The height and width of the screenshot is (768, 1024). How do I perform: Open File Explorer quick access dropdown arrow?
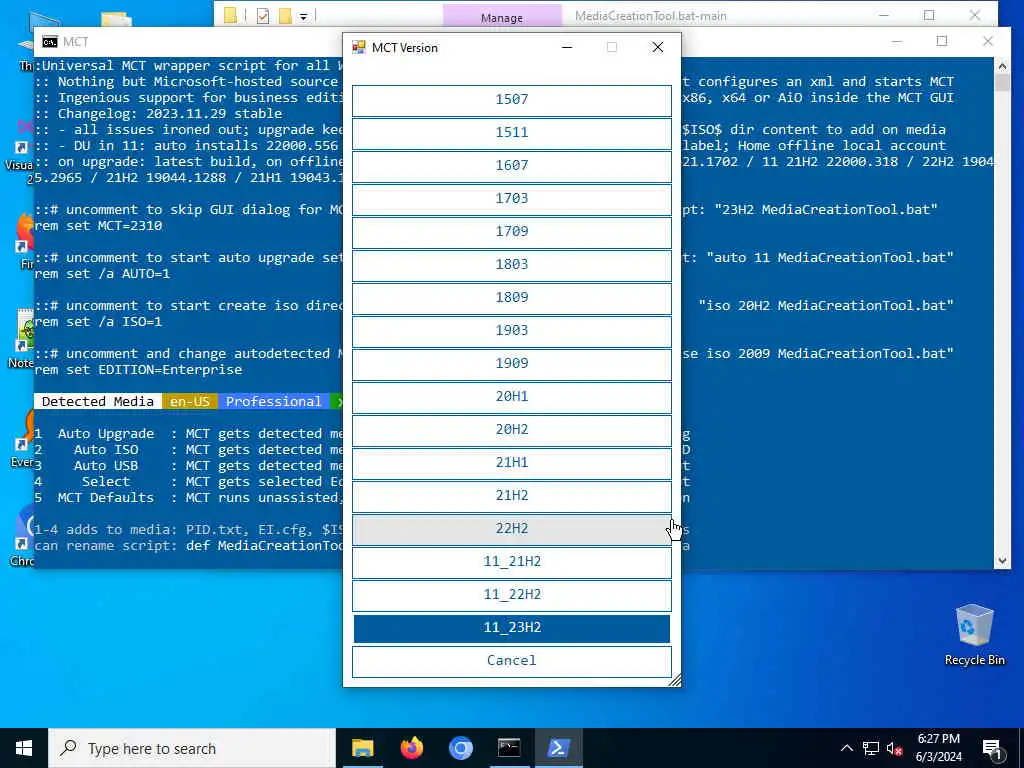[304, 16]
